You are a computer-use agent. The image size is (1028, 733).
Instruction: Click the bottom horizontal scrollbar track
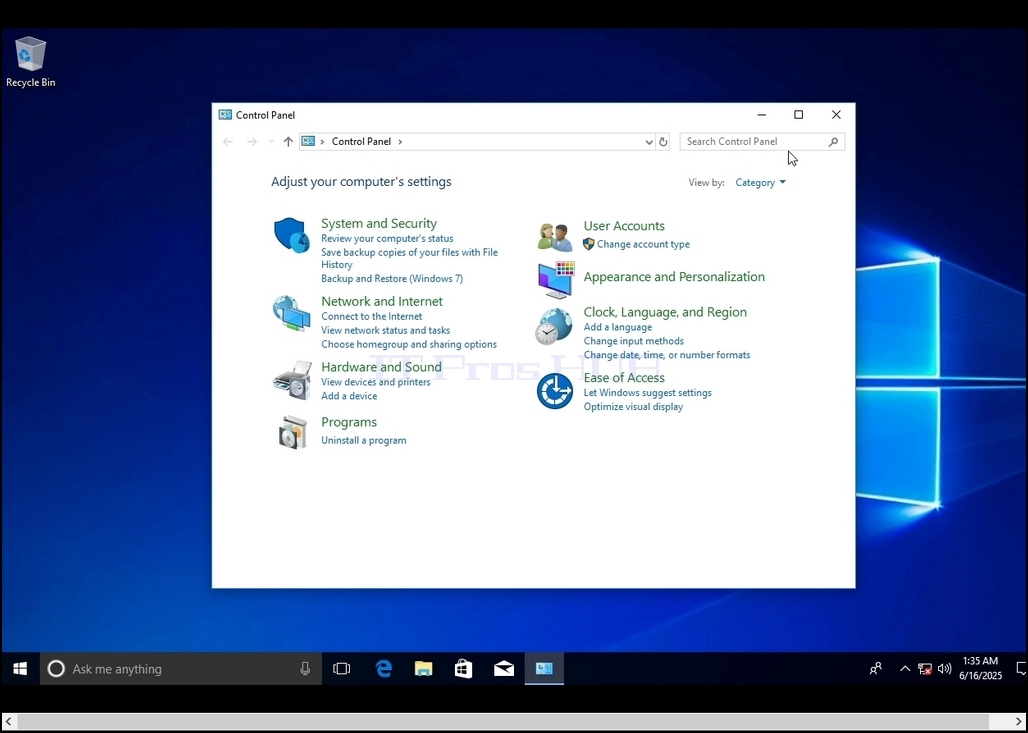513,721
